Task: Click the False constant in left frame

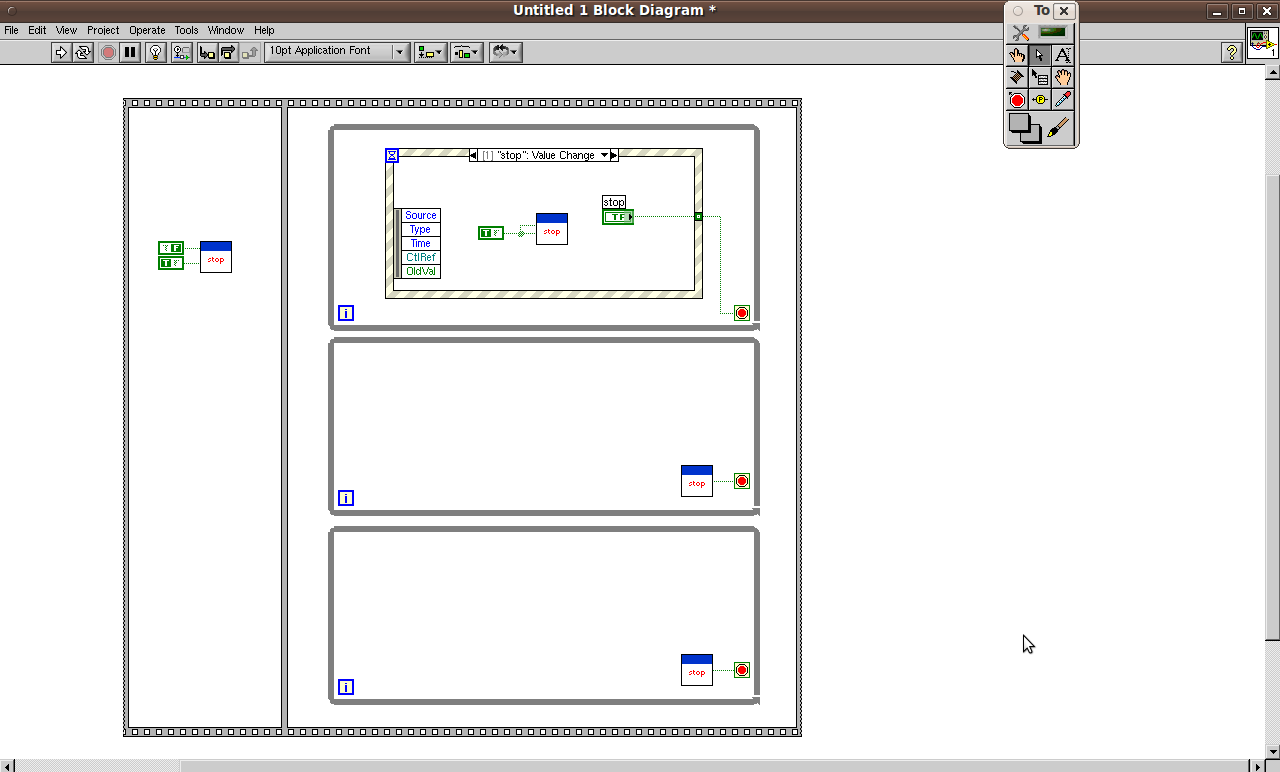Action: pyautogui.click(x=171, y=247)
